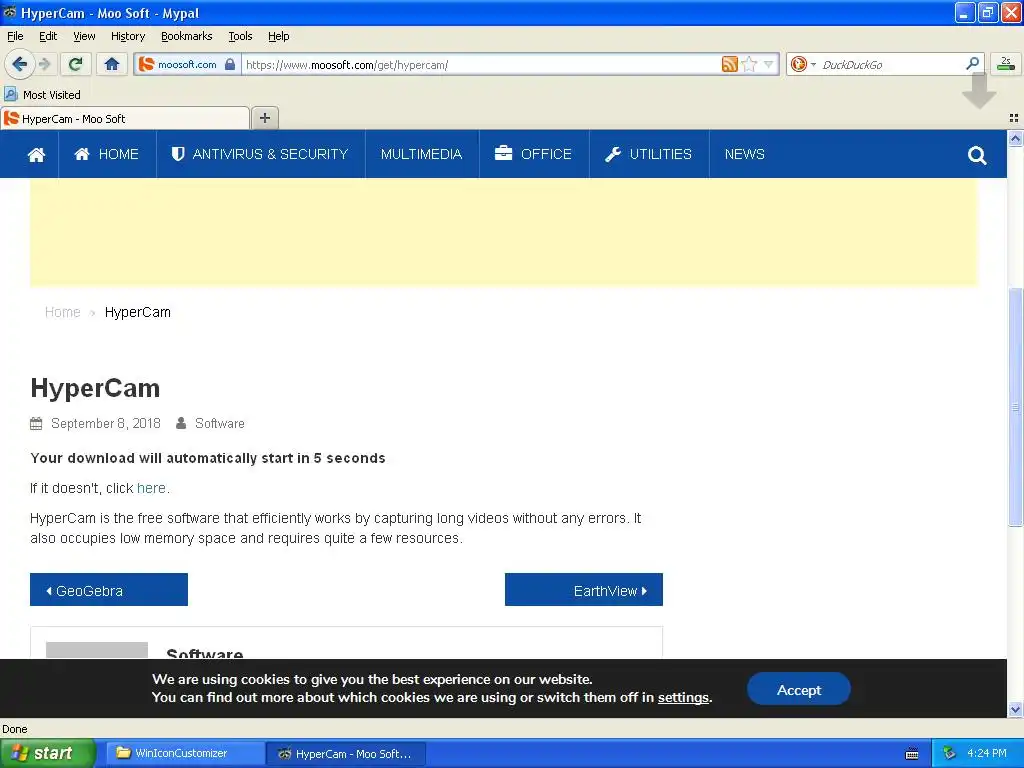Open the Help menu
The height and width of the screenshot is (768, 1024).
click(x=278, y=36)
